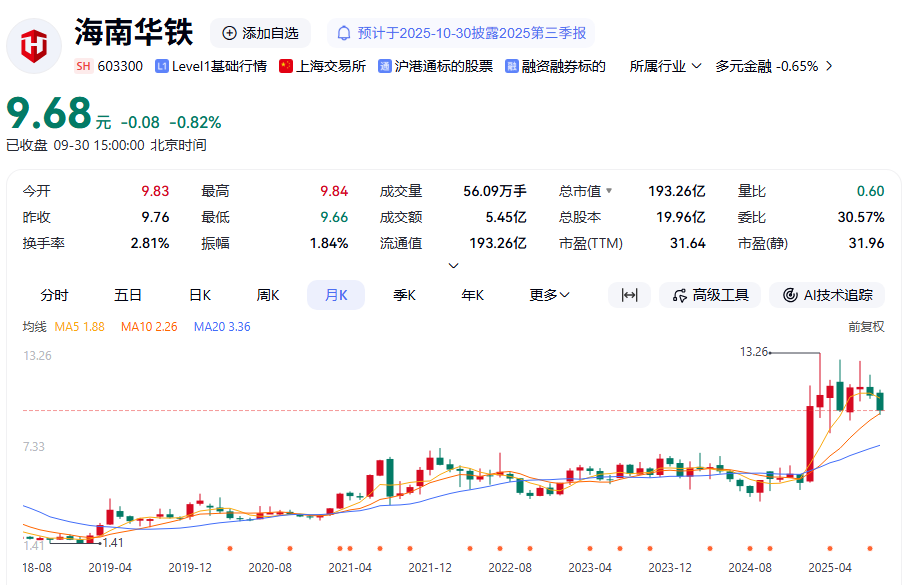
Task: Click the 海南华铁 company logo icon
Action: 34,46
